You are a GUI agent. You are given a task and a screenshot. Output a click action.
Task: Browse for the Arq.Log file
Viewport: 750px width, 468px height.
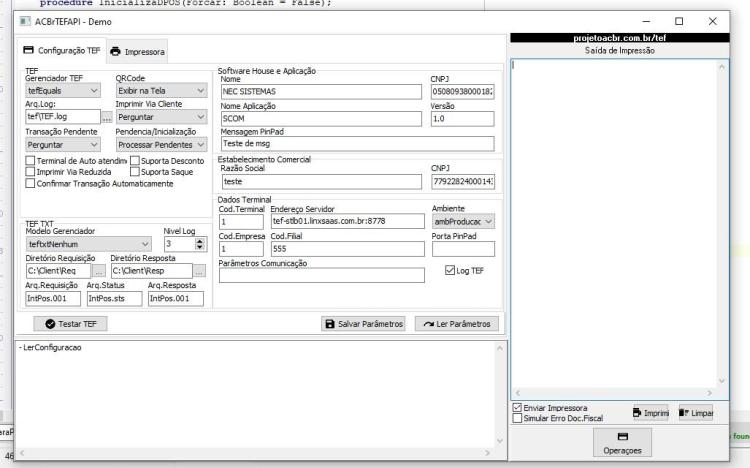107,117
